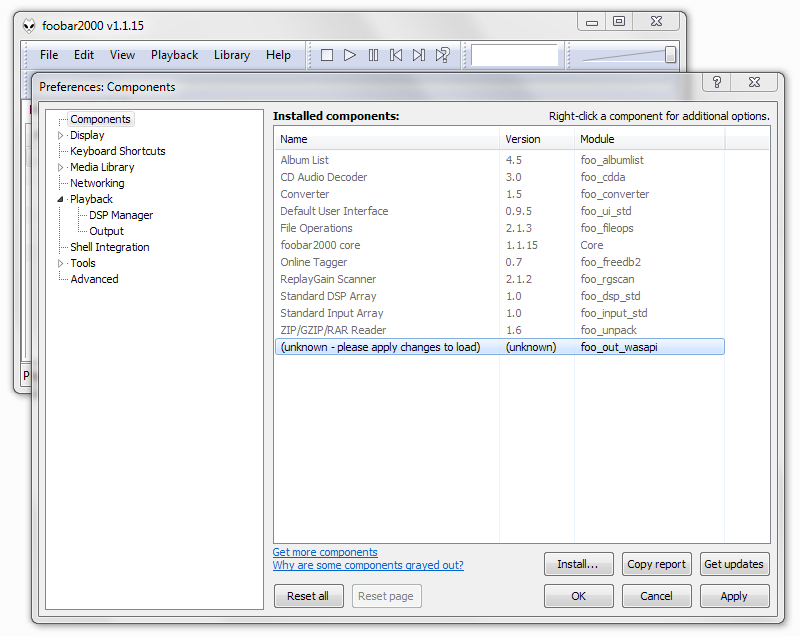Click the Random playback icon
Screen dimensions: 800x636
tap(442, 55)
